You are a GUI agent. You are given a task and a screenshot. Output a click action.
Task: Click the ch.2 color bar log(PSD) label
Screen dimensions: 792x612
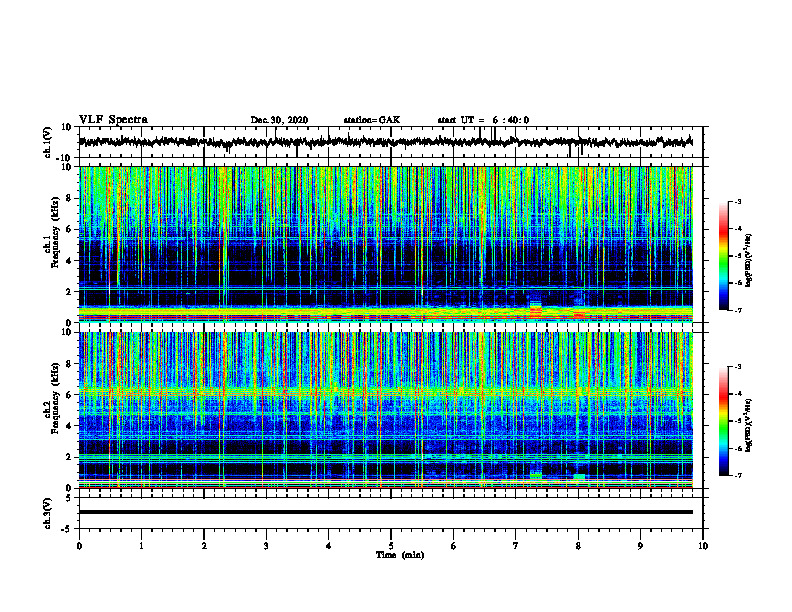(x=749, y=424)
